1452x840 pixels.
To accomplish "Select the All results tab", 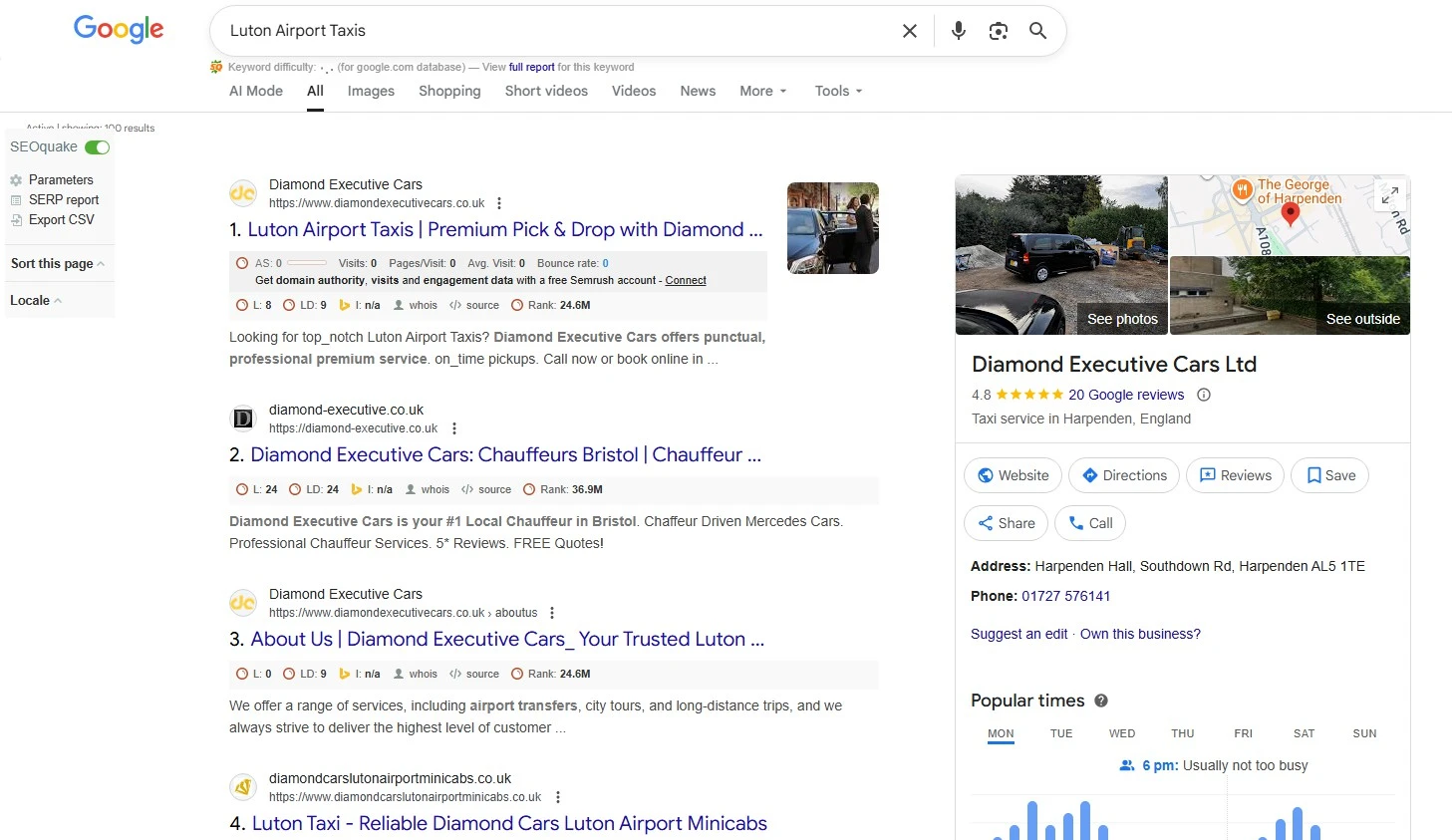I will 315,91.
